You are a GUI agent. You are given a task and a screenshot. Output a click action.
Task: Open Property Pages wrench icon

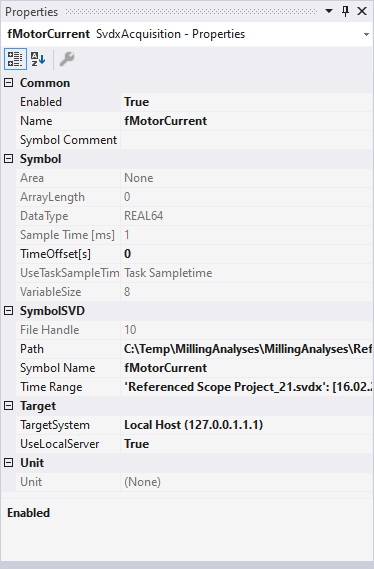67,59
